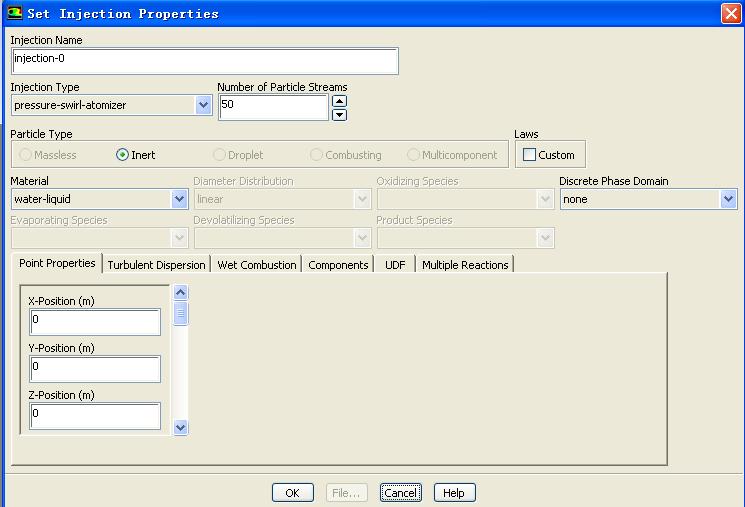
Task: Close the Set Injection Properties dialog
Action: [730, 14]
